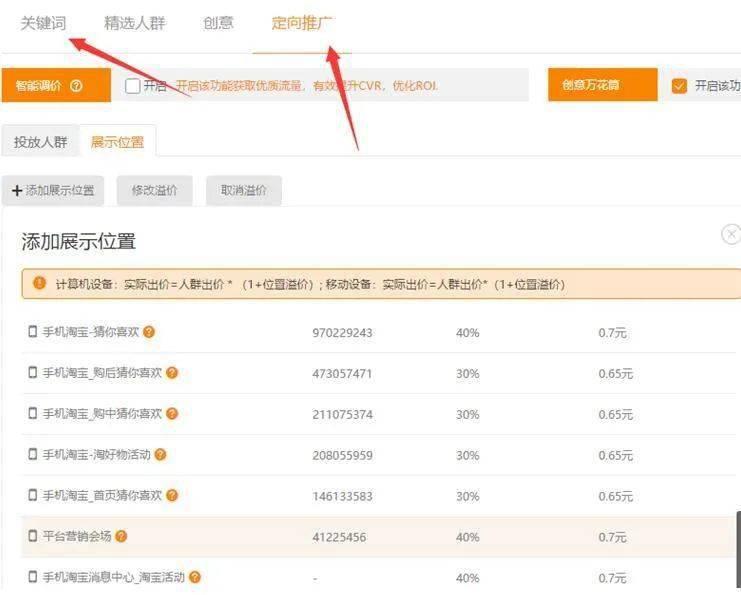Enable the 智能调价 开启 checkbox

pos(133,86)
